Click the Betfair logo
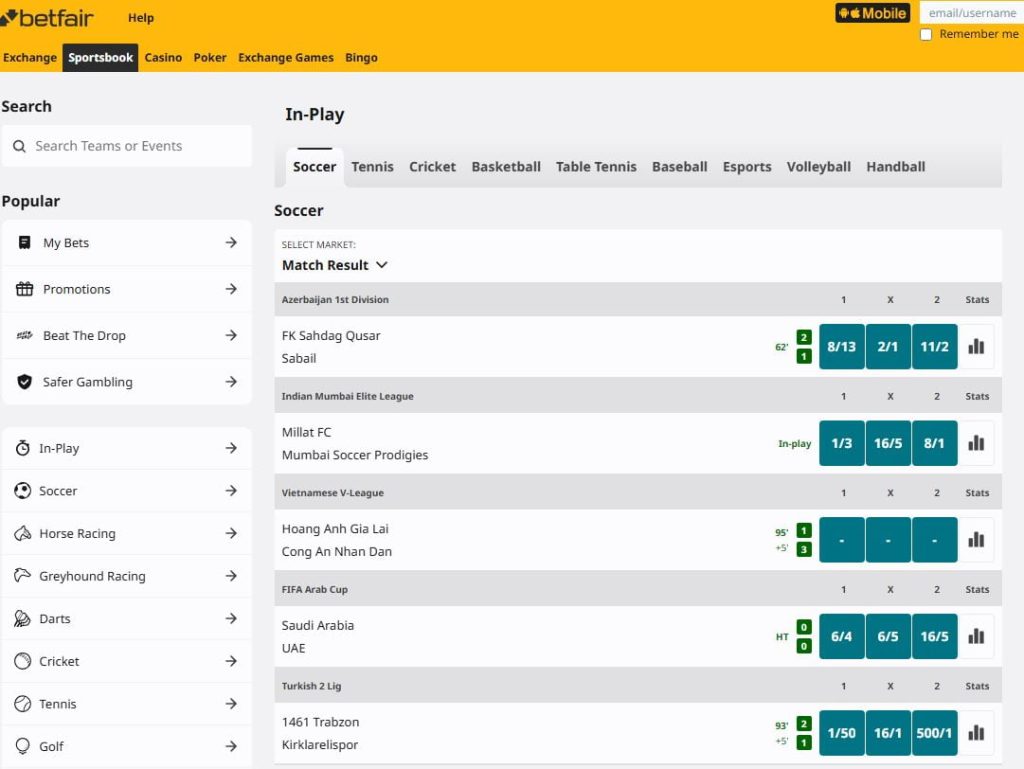Viewport: 1024px width, 769px height. point(47,18)
